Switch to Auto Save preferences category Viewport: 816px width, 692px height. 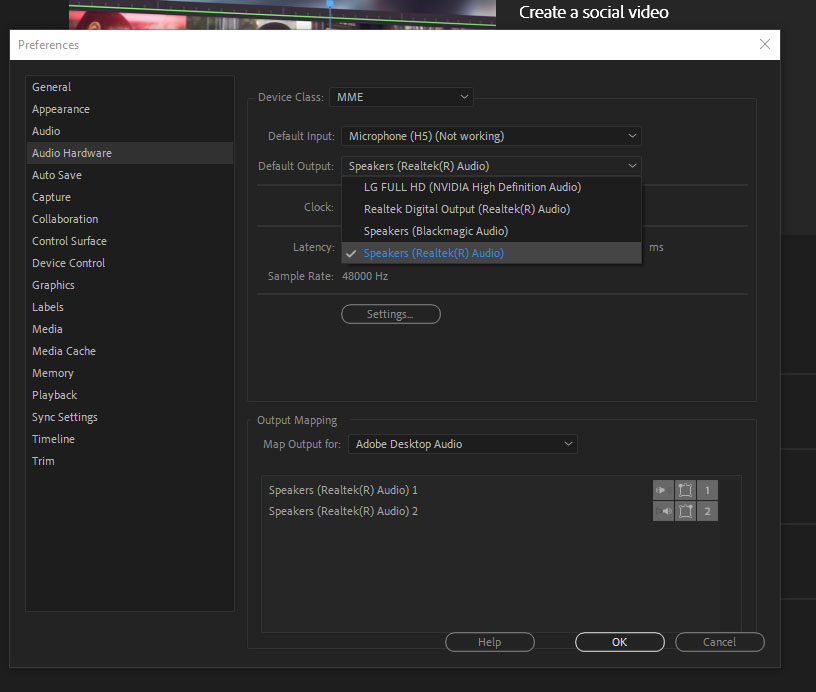57,175
